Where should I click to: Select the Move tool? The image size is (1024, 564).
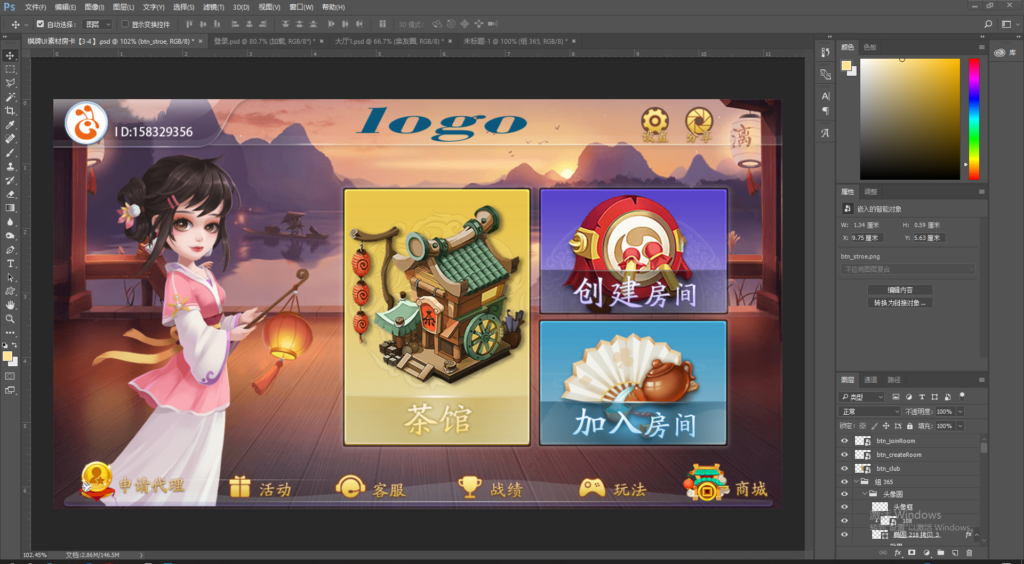pos(10,56)
